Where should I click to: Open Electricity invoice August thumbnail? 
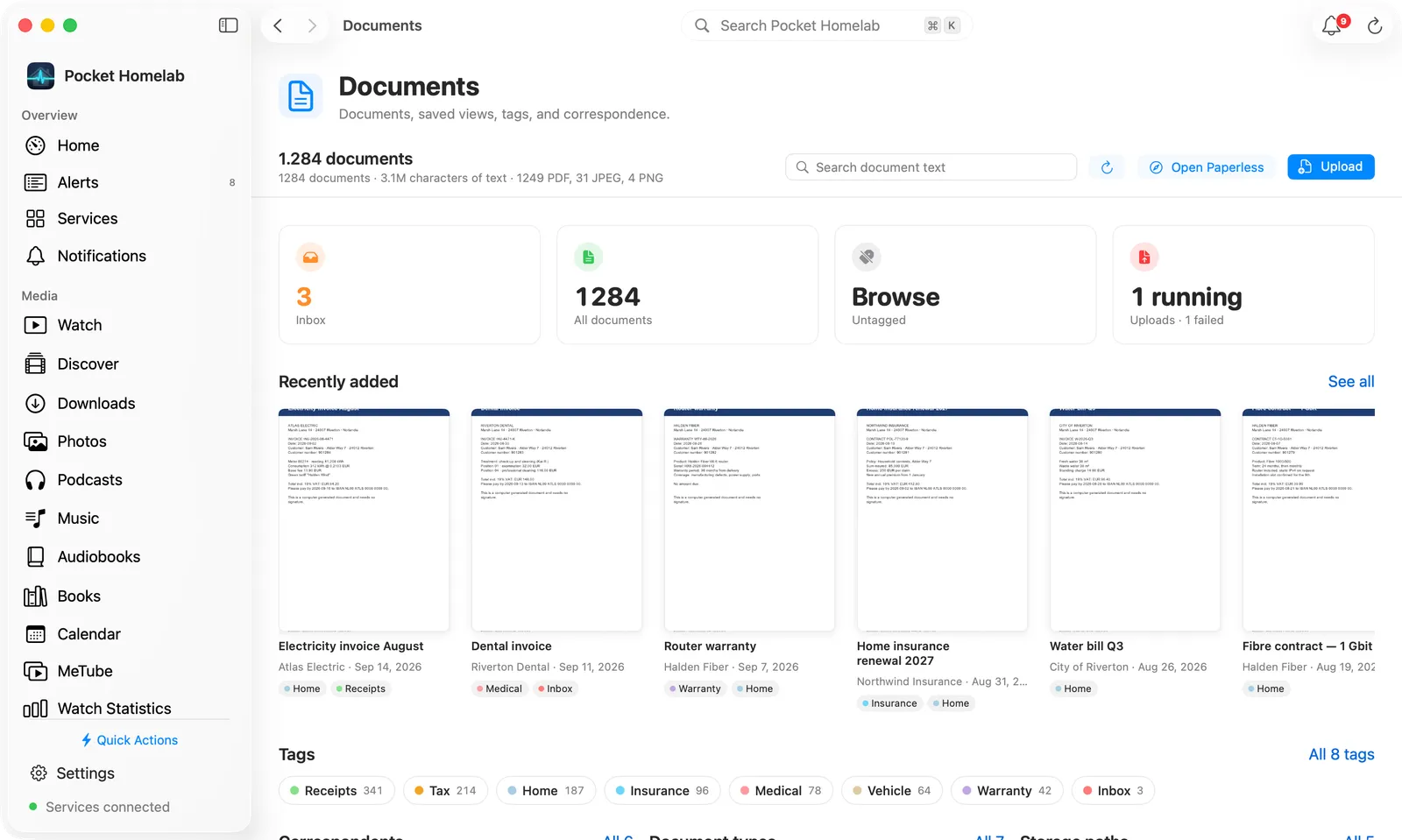tap(364, 520)
